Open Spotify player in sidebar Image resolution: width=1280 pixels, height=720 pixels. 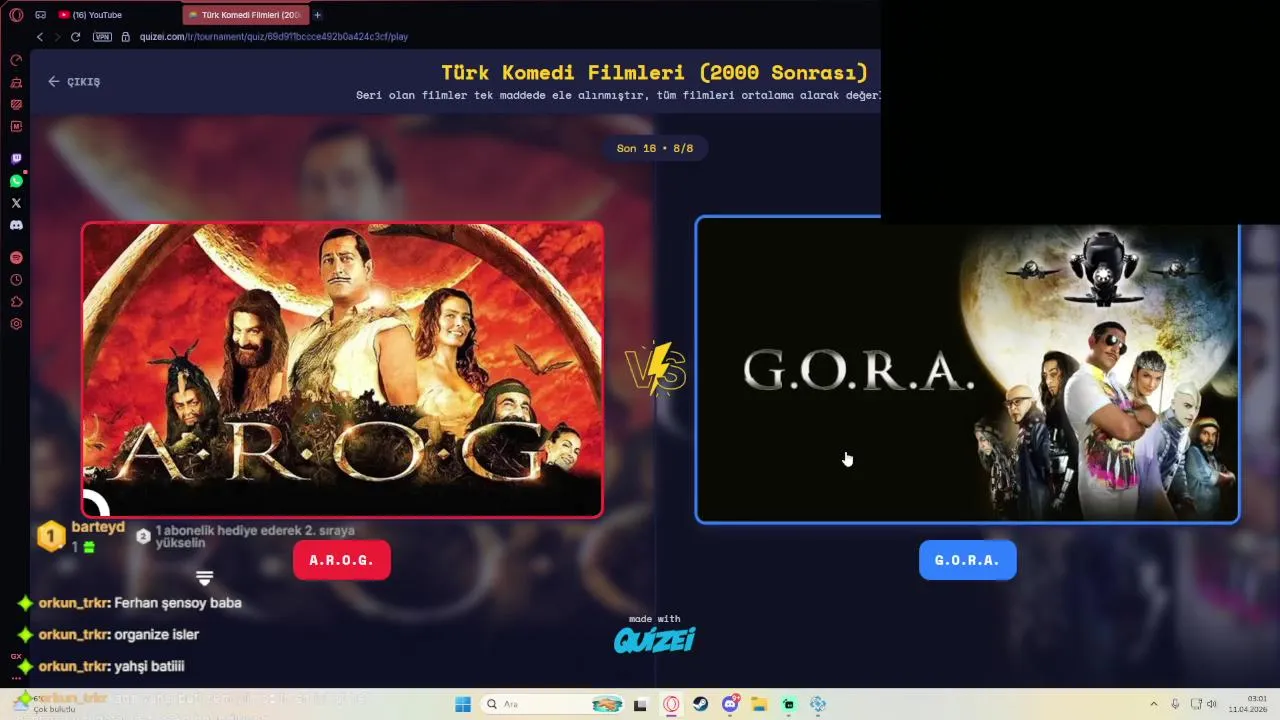[x=16, y=258]
